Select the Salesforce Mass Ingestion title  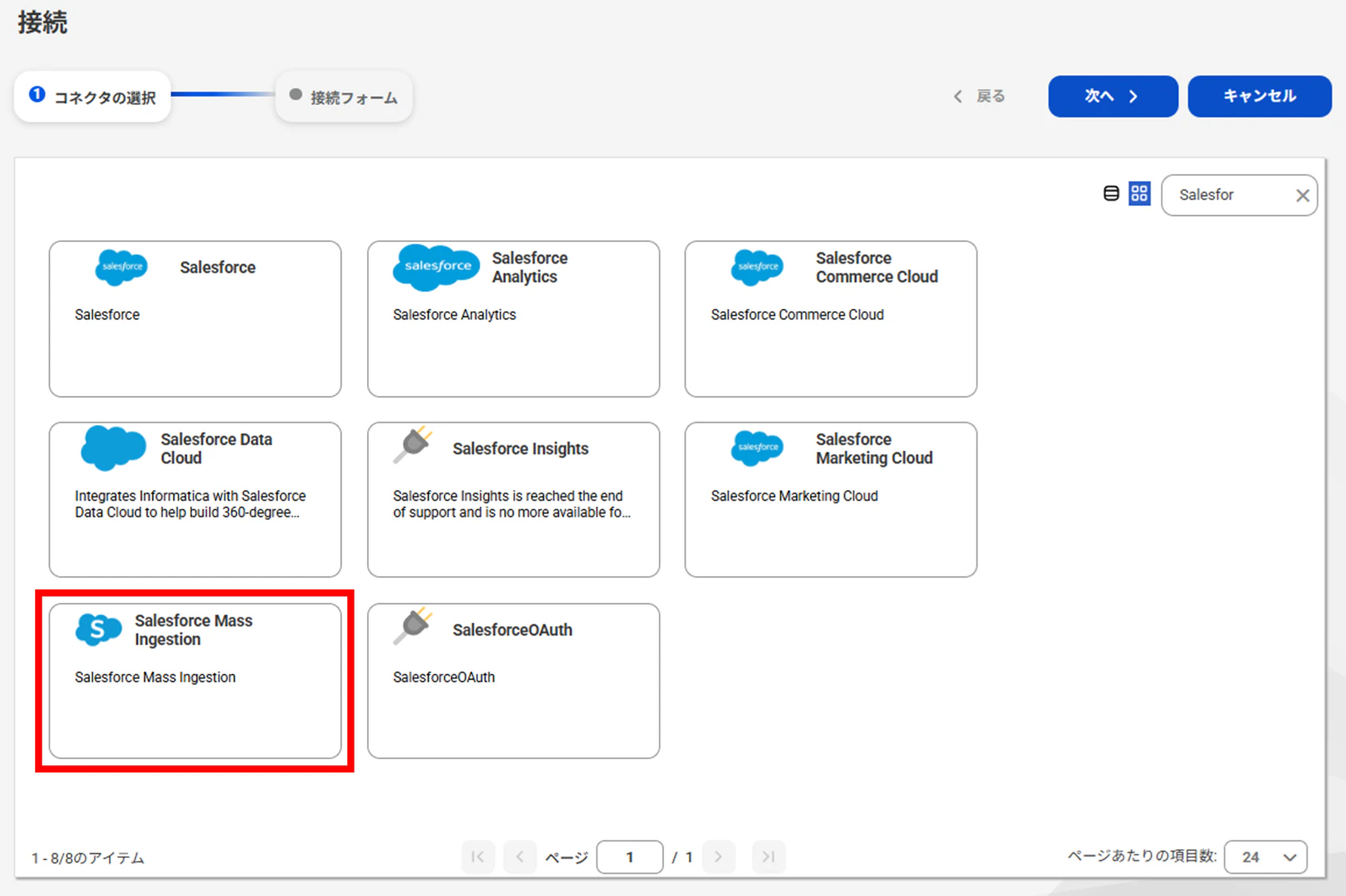coord(194,630)
